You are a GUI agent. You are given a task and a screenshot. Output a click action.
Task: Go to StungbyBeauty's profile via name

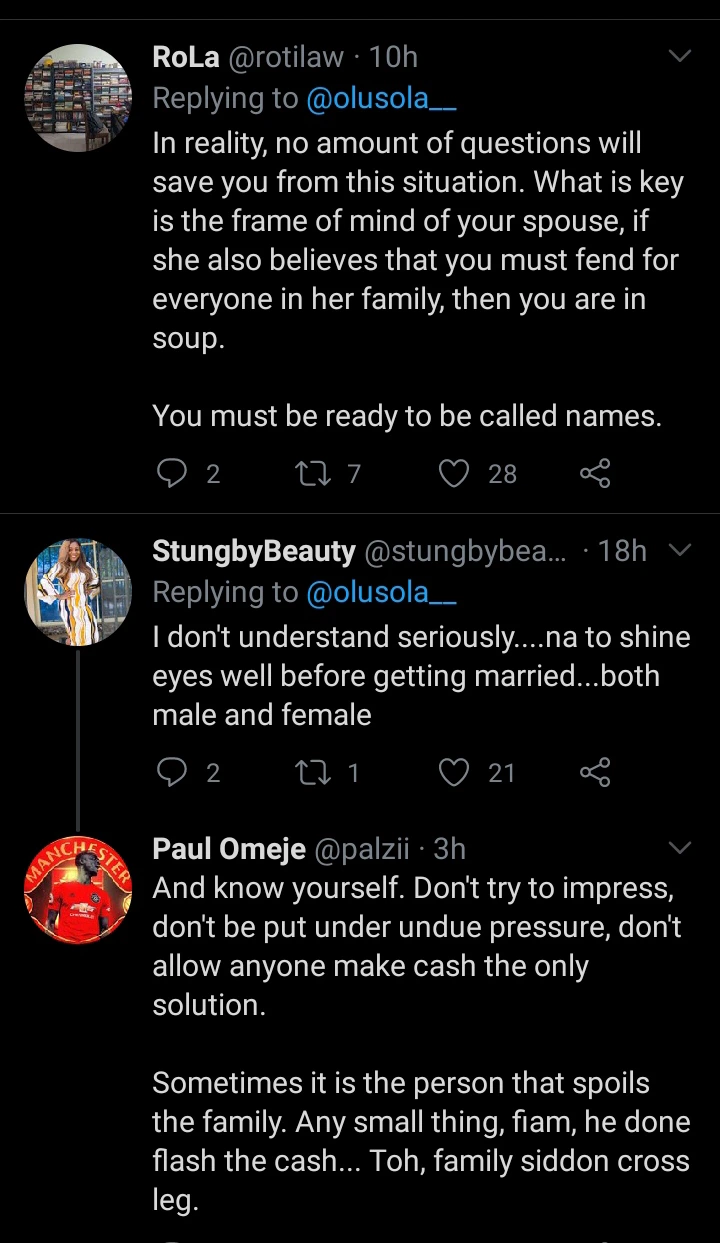point(253,551)
